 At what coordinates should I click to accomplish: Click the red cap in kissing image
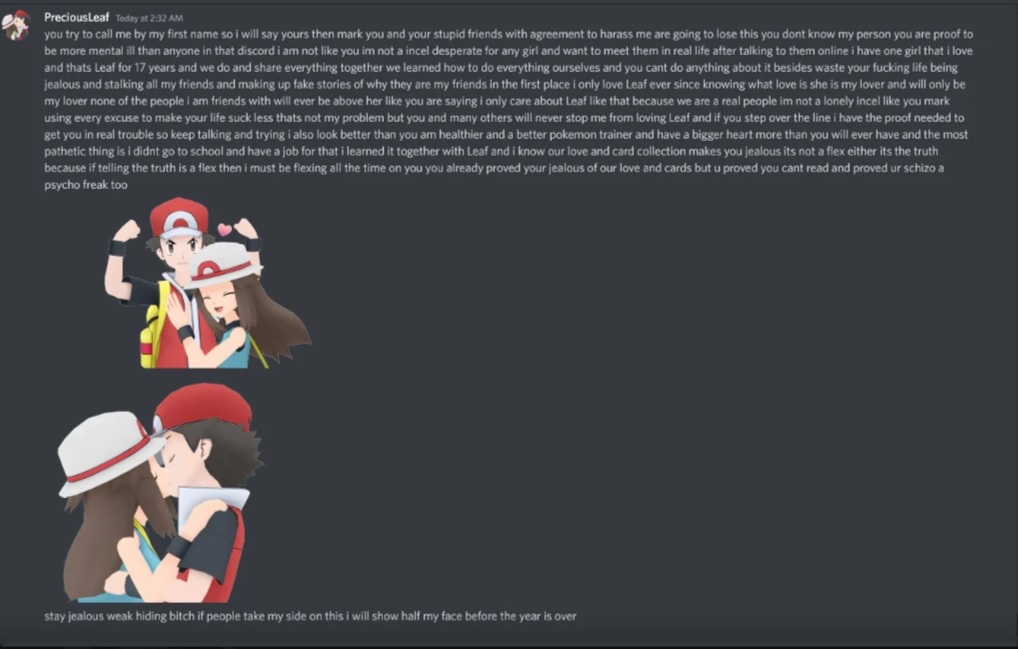pos(203,409)
